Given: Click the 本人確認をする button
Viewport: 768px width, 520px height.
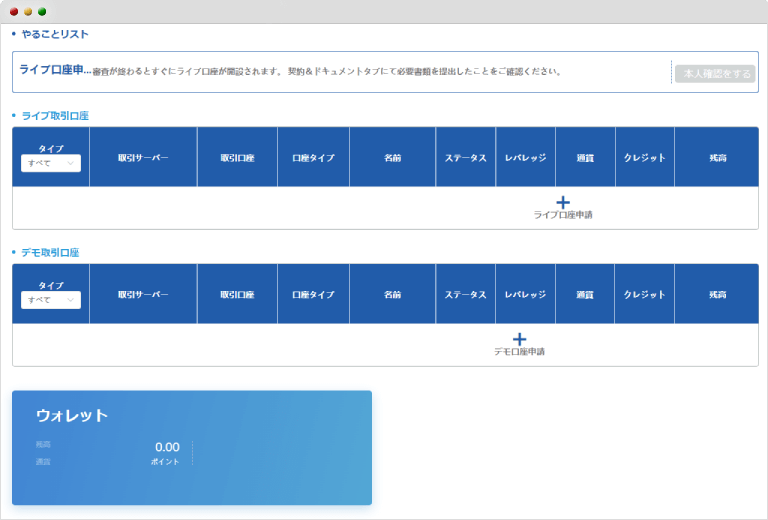Looking at the screenshot, I should [715, 73].
